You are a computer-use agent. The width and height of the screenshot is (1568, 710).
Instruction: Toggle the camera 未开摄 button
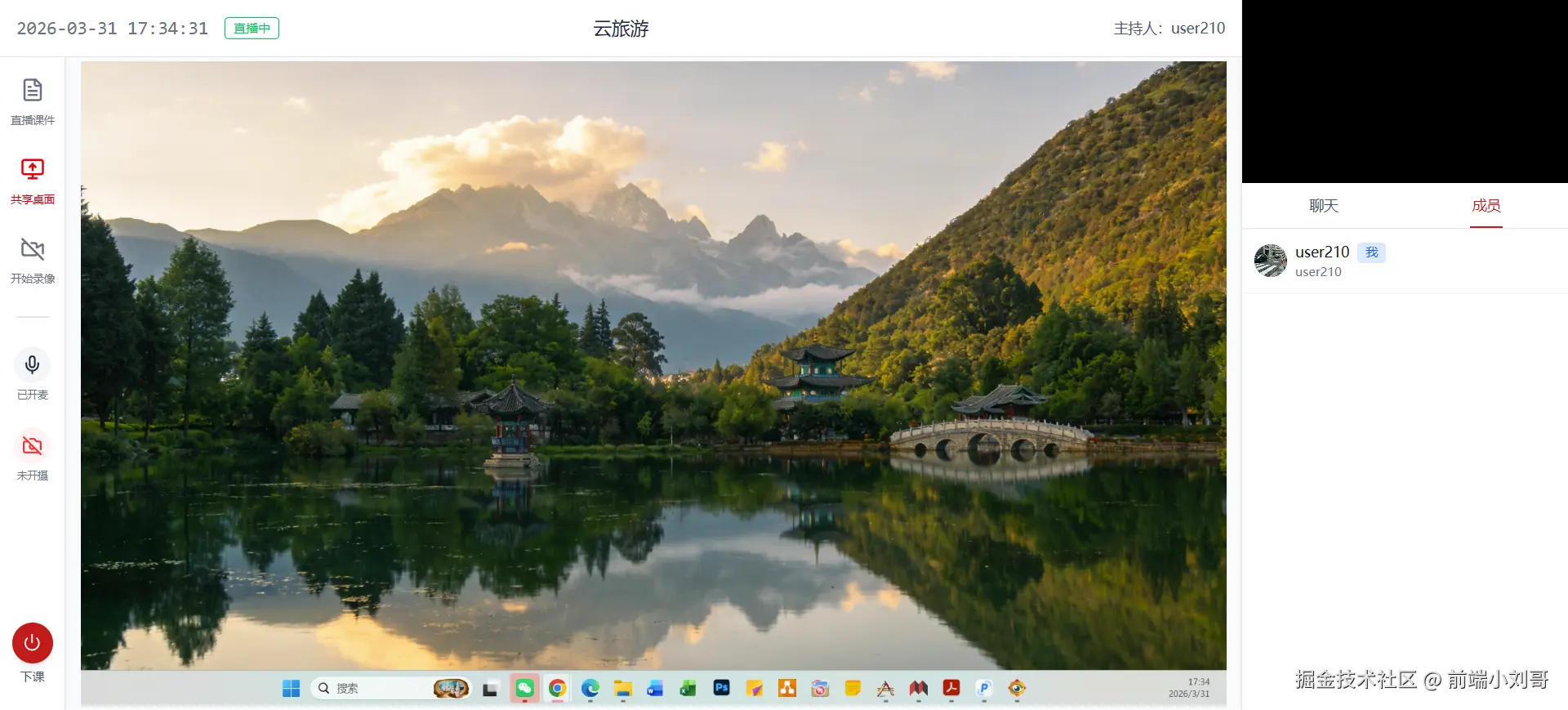[x=33, y=445]
